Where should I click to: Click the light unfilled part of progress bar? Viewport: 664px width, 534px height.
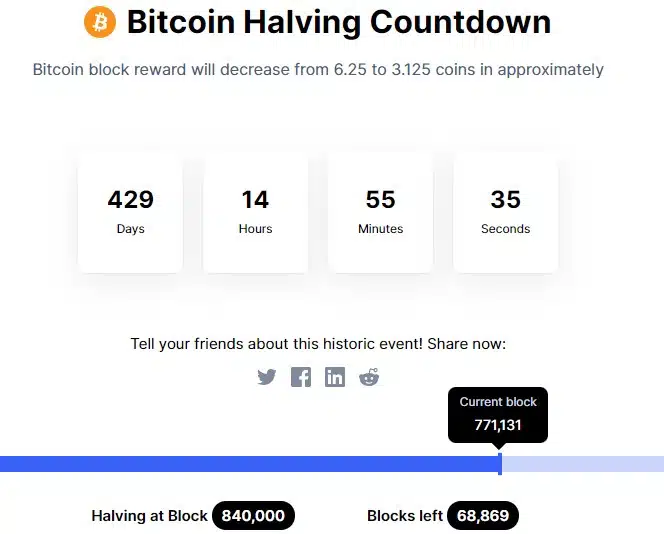tap(583, 464)
